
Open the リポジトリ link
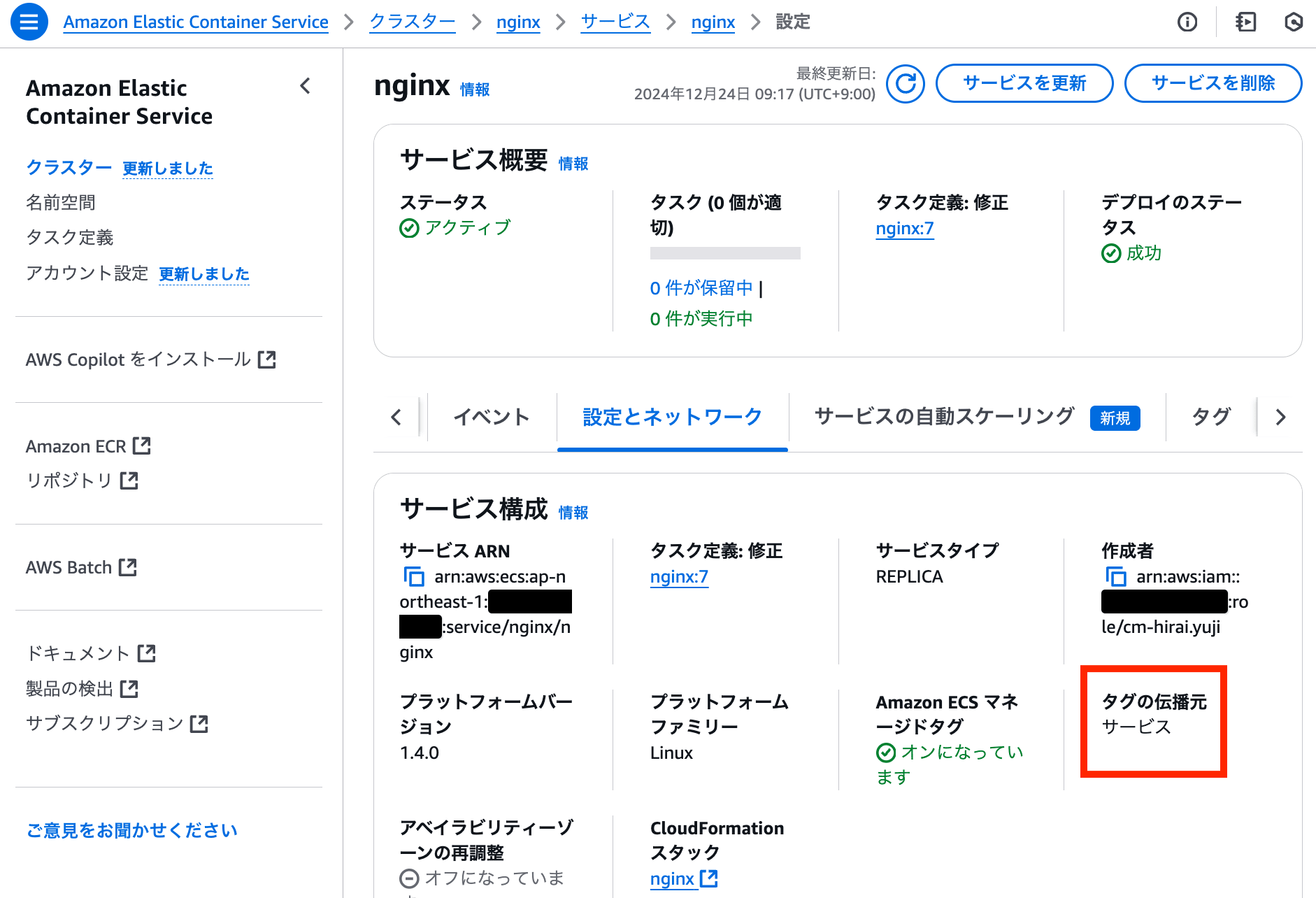82,480
